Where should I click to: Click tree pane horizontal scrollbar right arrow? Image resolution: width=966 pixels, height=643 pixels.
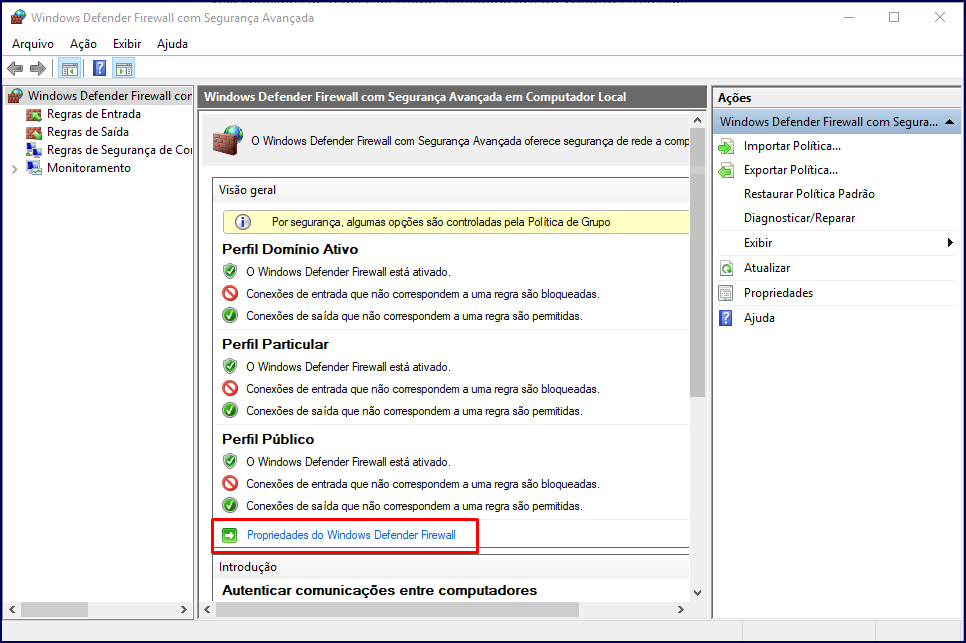click(184, 610)
